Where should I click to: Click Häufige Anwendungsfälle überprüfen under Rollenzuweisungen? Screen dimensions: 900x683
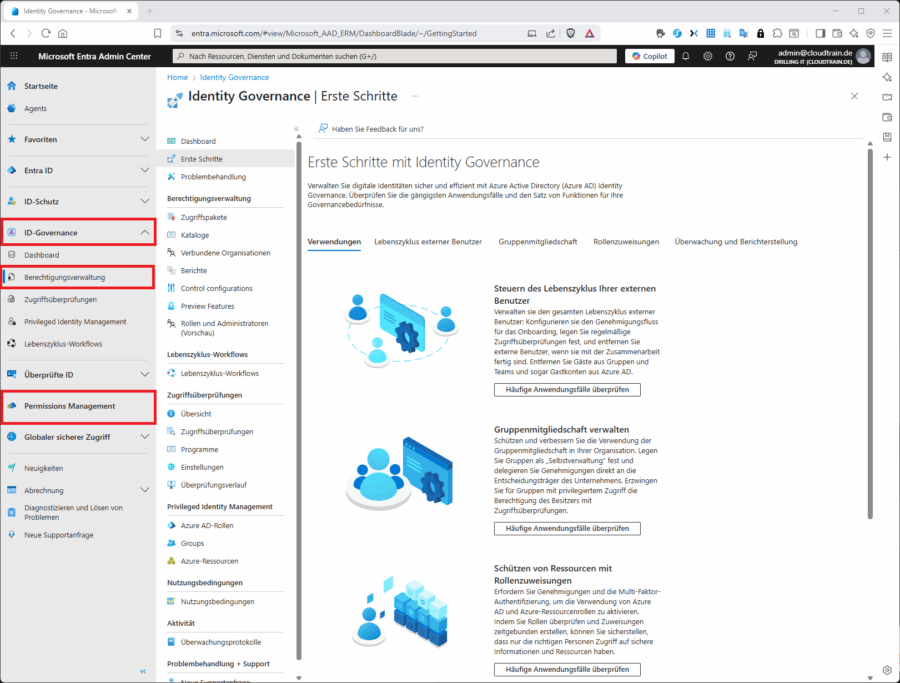567,670
